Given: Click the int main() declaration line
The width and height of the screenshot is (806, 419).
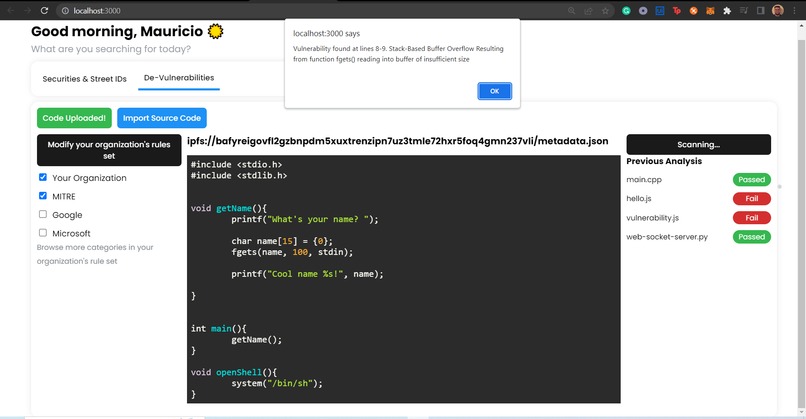Looking at the screenshot, I should pos(218,329).
